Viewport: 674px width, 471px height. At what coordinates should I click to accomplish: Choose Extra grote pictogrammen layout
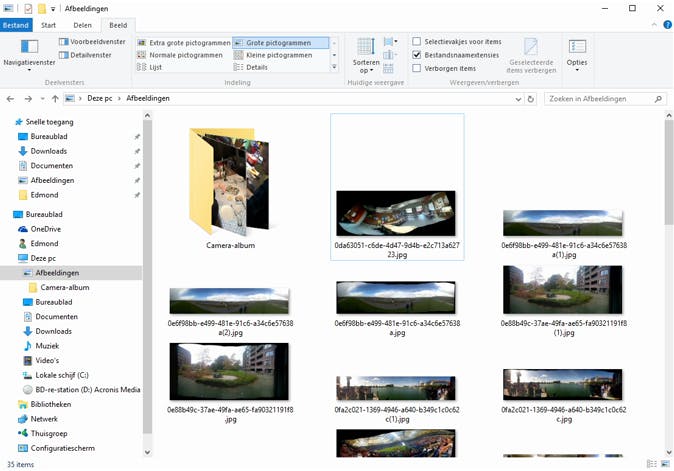tap(184, 43)
